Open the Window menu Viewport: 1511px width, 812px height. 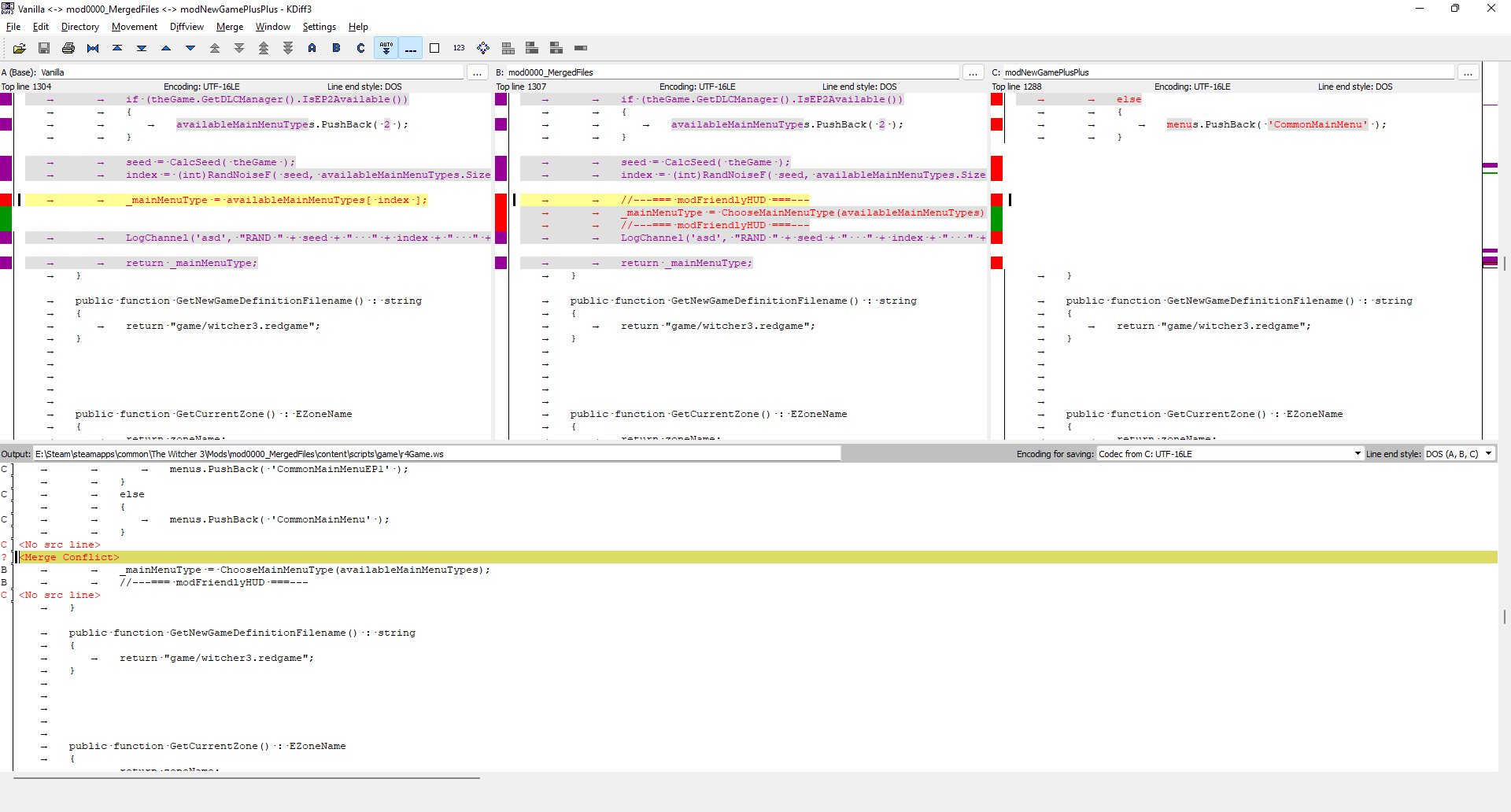click(x=273, y=27)
